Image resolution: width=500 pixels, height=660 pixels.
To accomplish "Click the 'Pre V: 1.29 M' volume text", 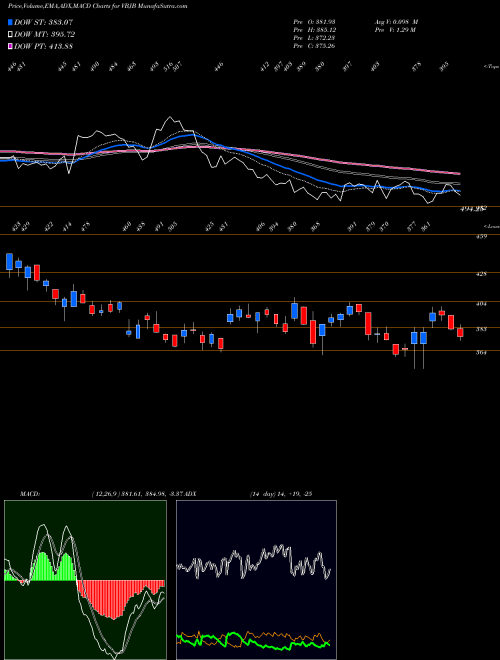I will click(x=395, y=30).
